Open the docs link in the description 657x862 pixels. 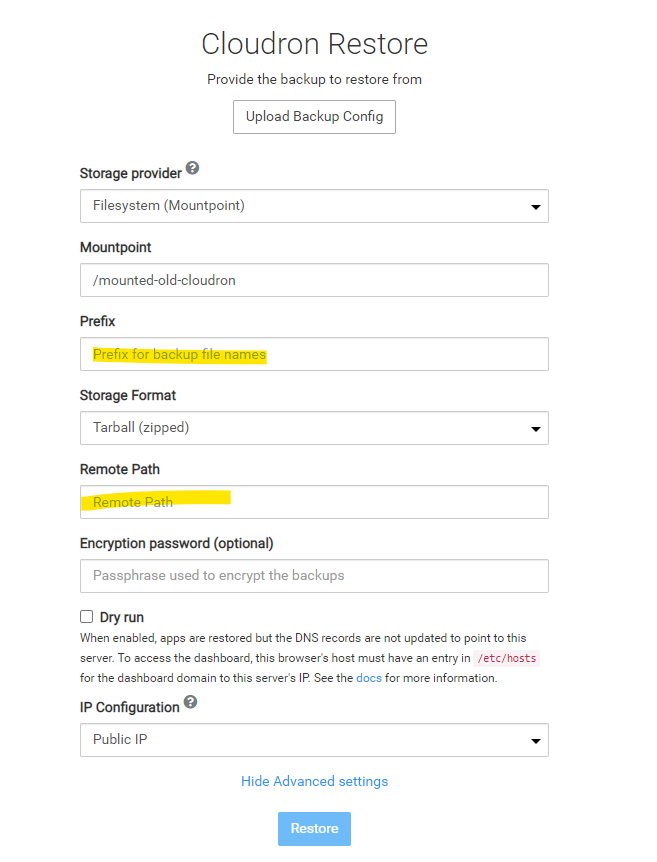[x=369, y=678]
